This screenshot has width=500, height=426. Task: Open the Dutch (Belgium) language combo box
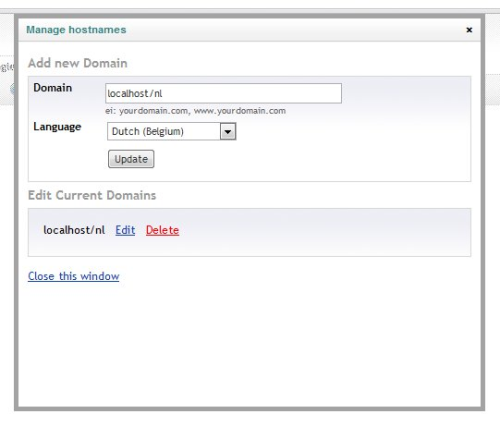[172, 131]
